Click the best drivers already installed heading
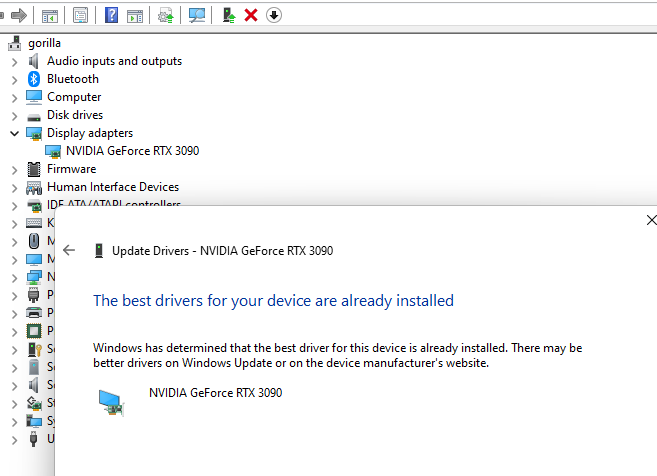The image size is (657, 476). (273, 301)
